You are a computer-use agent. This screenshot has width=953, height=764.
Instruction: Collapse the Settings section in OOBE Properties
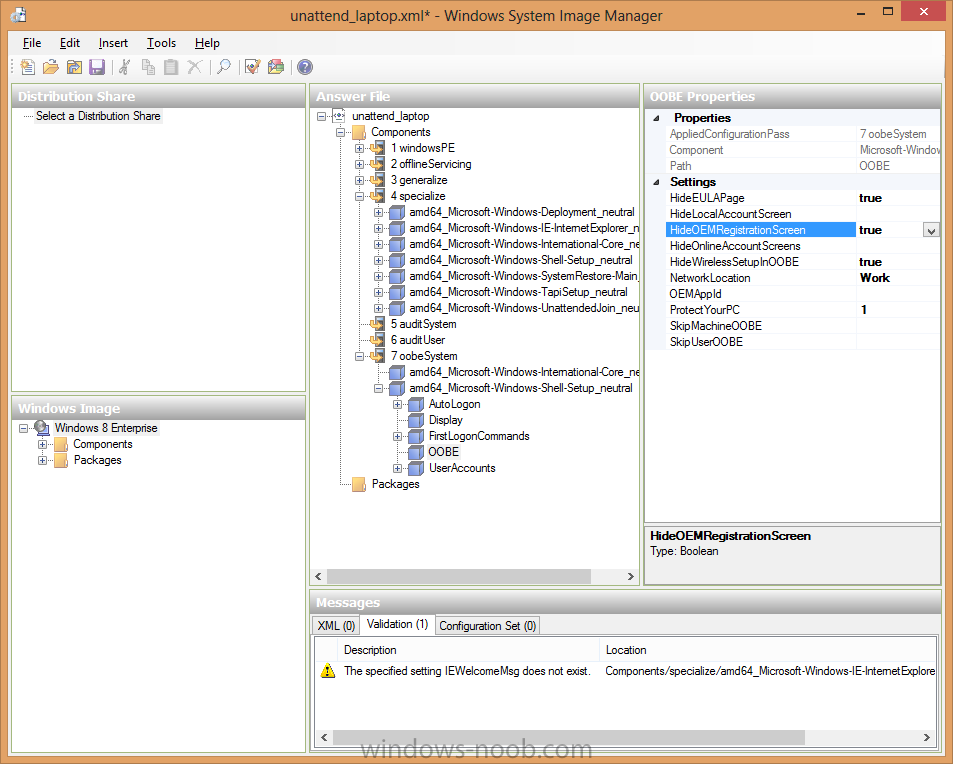pyautogui.click(x=656, y=182)
